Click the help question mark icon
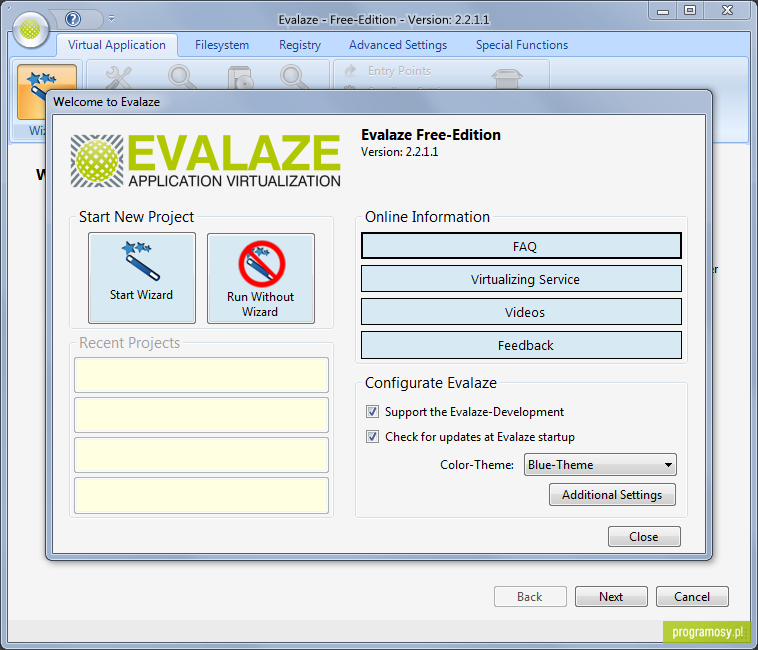This screenshot has width=758, height=650. pos(73,19)
